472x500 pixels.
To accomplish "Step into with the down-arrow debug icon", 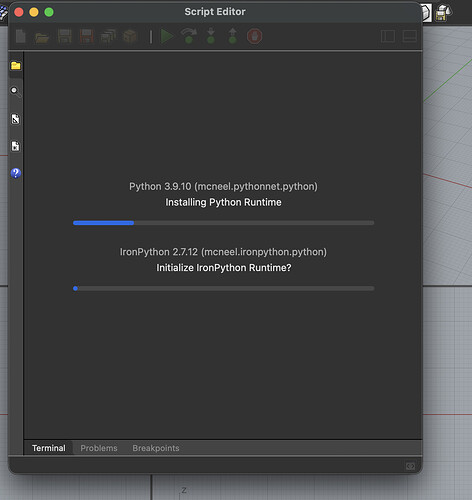I will point(211,36).
